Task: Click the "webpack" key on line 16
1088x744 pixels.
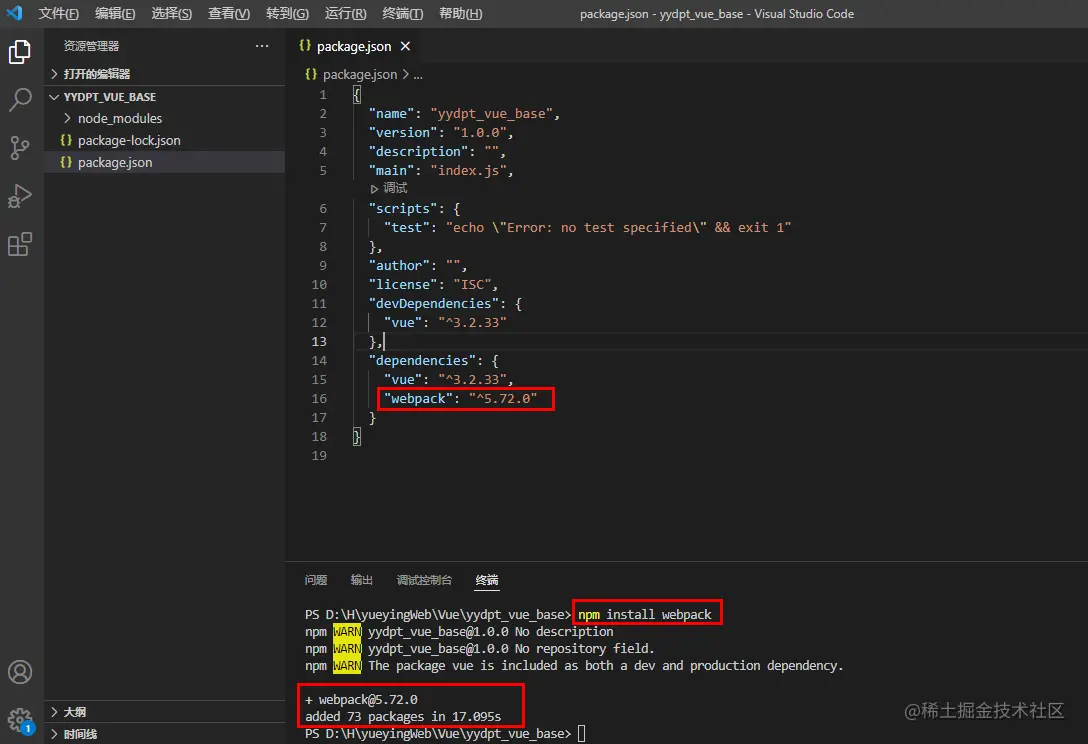Action: 418,398
